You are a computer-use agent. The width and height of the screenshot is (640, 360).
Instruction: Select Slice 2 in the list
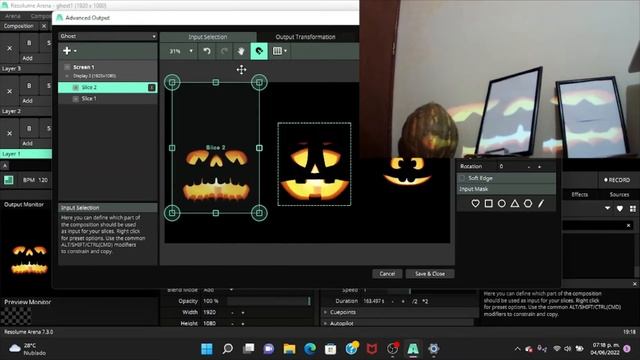point(108,87)
